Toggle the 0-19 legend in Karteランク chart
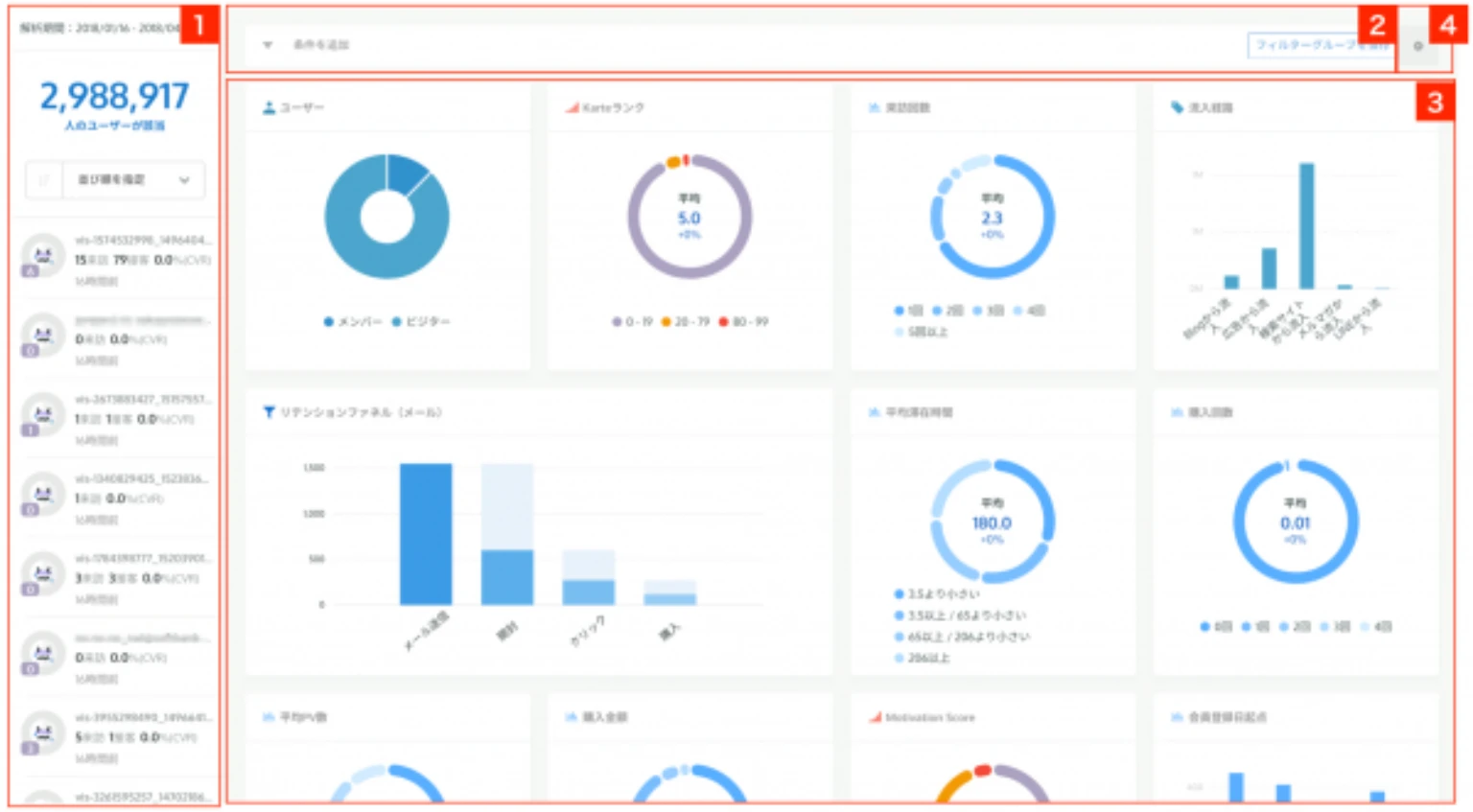 tap(631, 322)
